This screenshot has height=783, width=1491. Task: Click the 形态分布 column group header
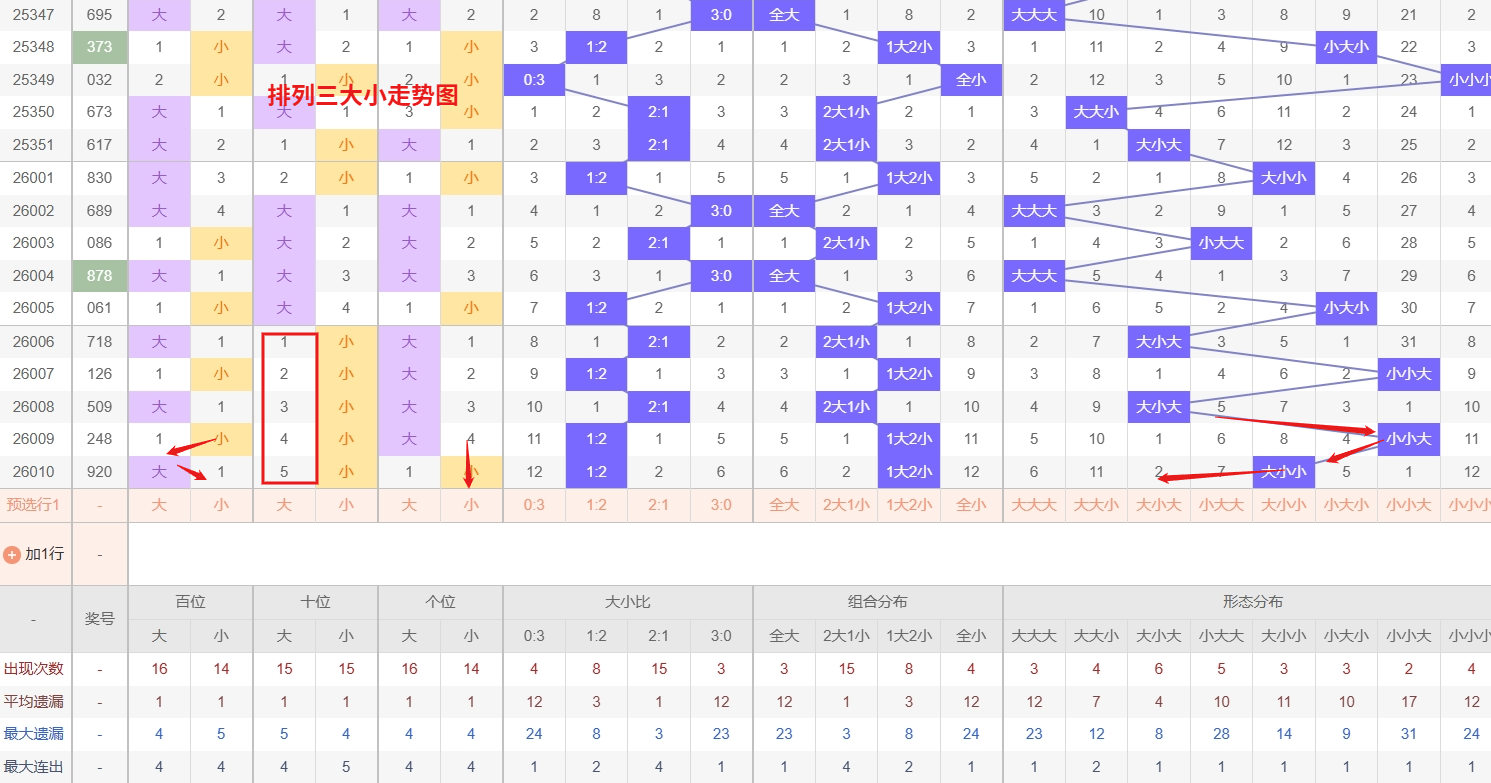pyautogui.click(x=1252, y=602)
